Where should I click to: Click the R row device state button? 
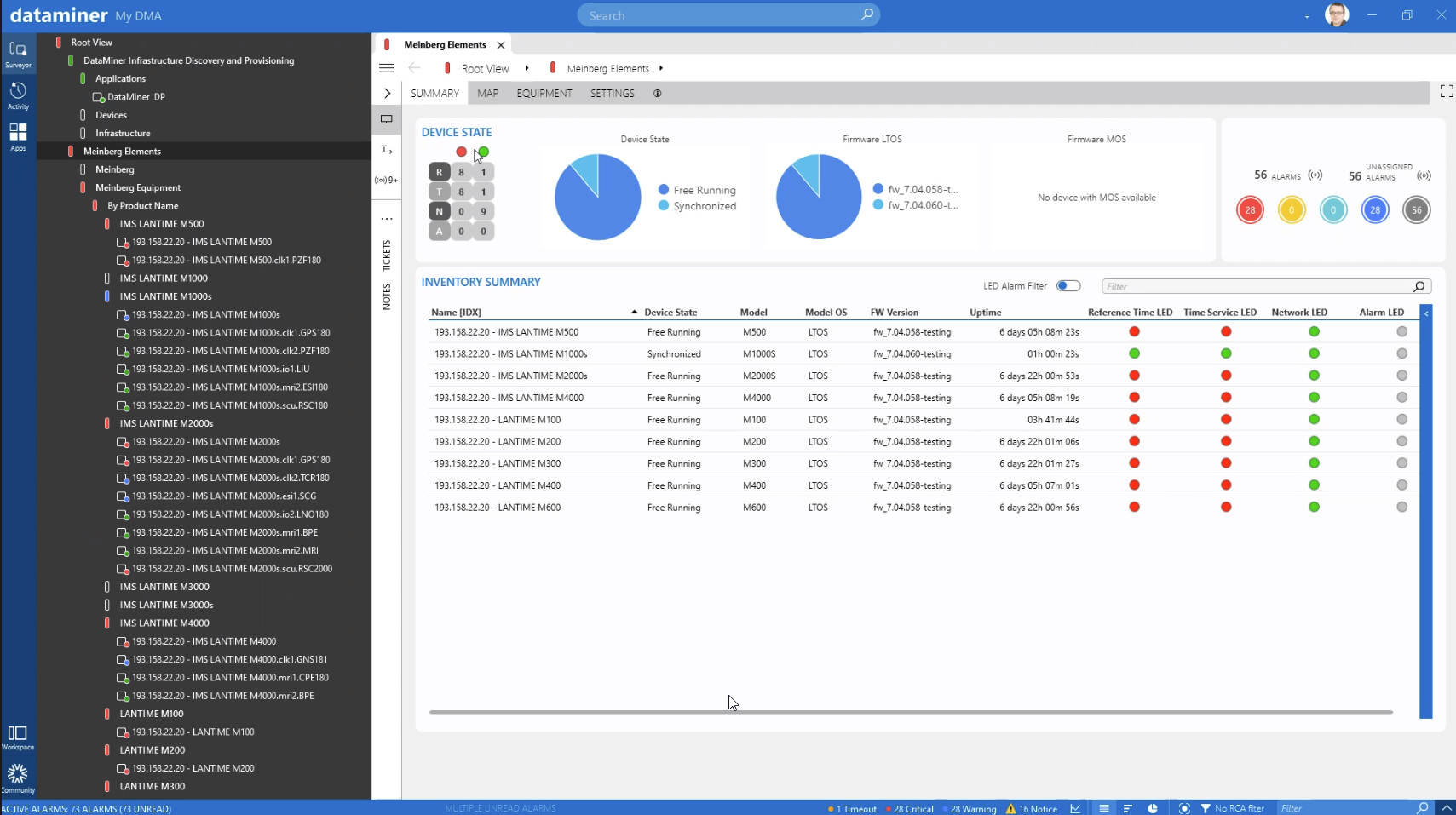[439, 172]
